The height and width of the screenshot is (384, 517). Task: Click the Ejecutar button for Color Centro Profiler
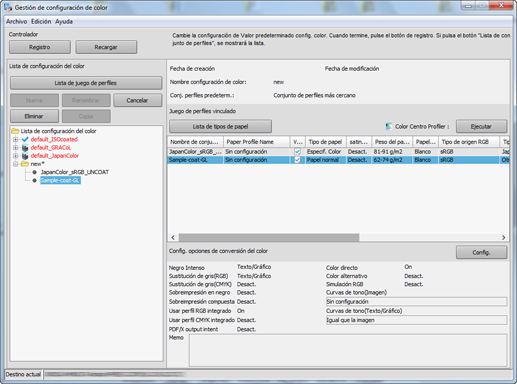coord(481,127)
